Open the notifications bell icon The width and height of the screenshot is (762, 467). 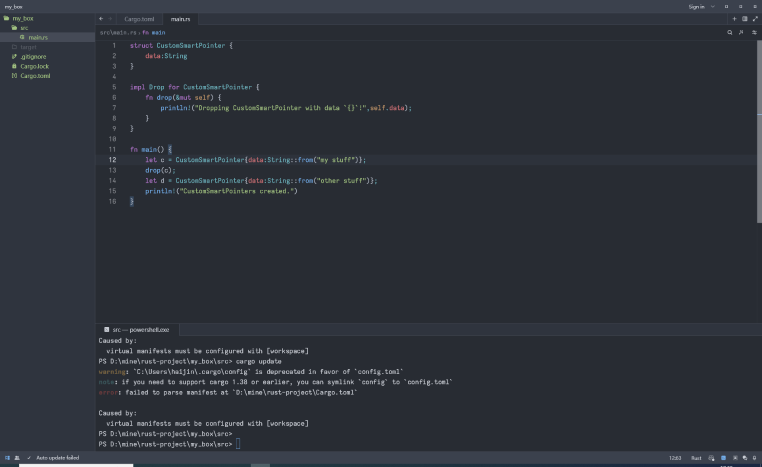(754, 458)
